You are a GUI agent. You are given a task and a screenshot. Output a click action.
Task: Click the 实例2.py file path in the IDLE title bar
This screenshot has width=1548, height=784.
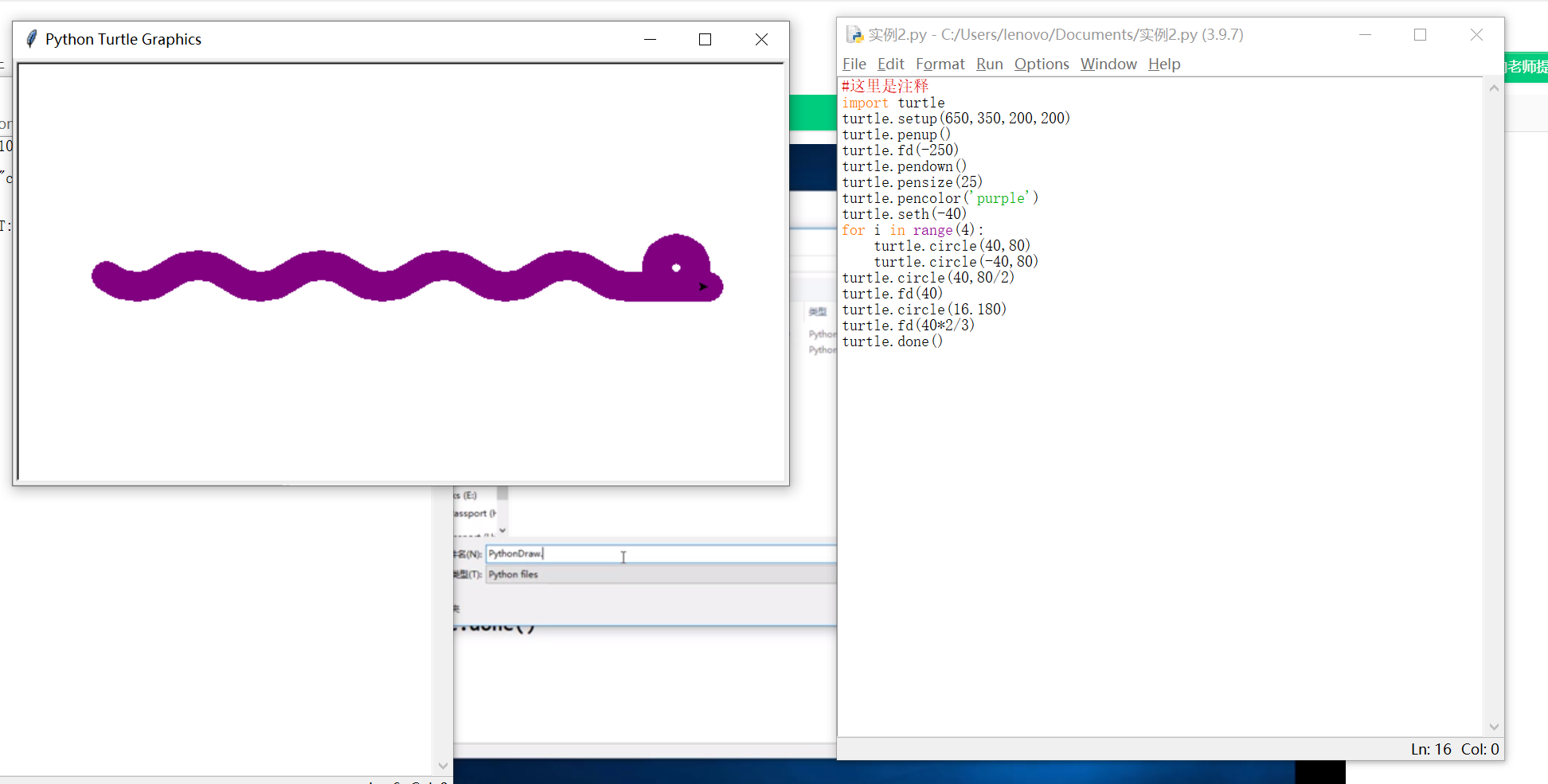coord(1056,34)
